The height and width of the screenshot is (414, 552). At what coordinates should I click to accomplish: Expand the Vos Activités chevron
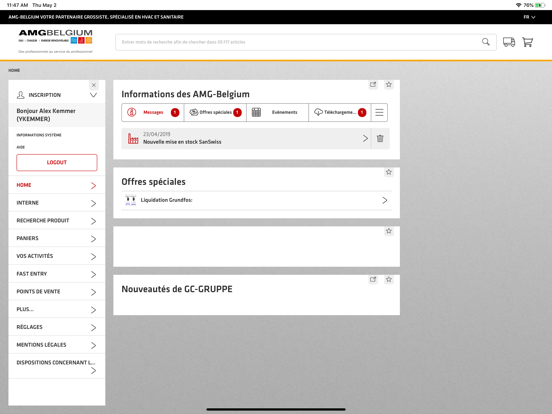pyautogui.click(x=93, y=257)
